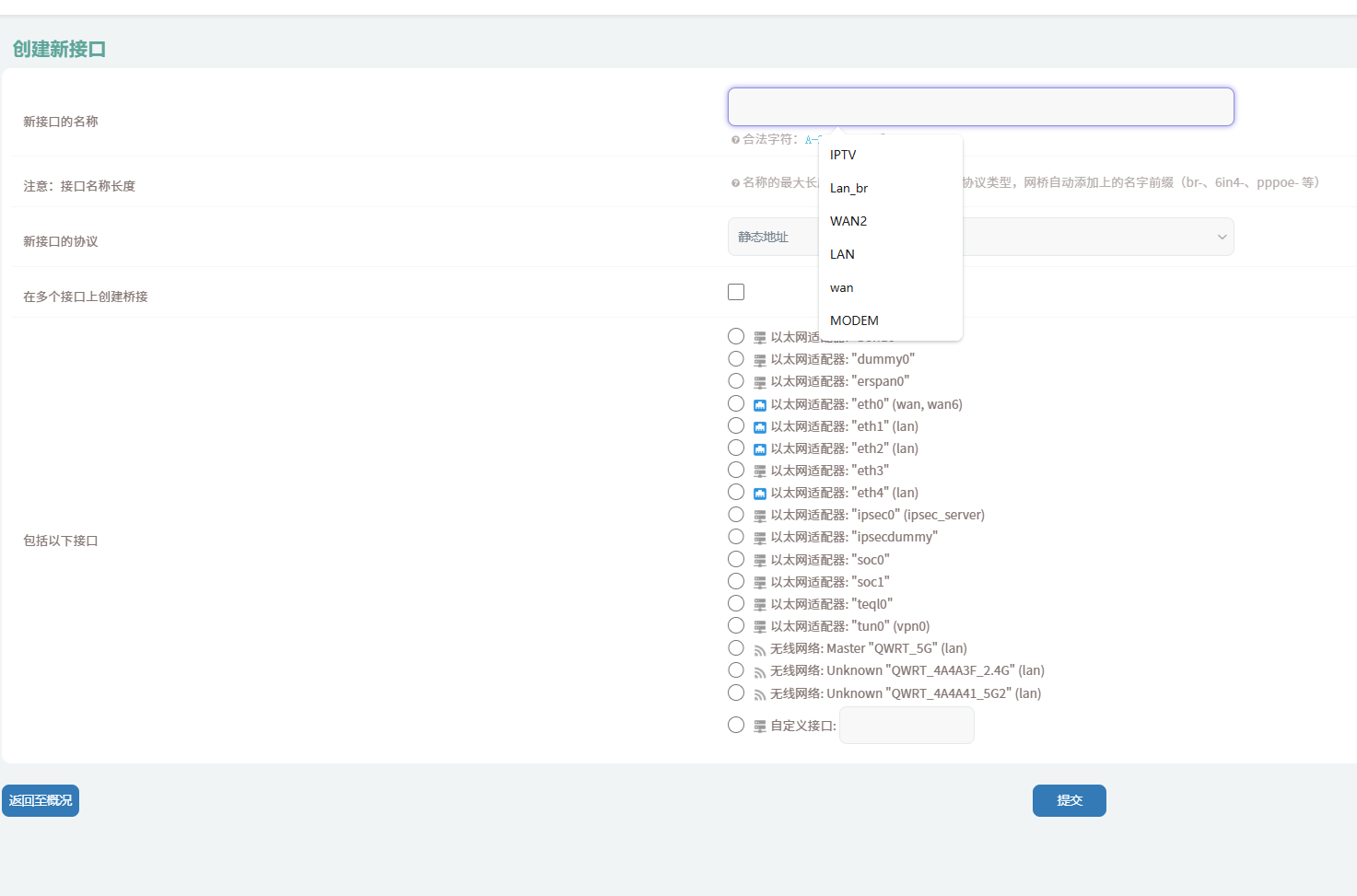The height and width of the screenshot is (896, 1357).
Task: Enable bridge over multiple interfaces checkbox
Action: 736,292
